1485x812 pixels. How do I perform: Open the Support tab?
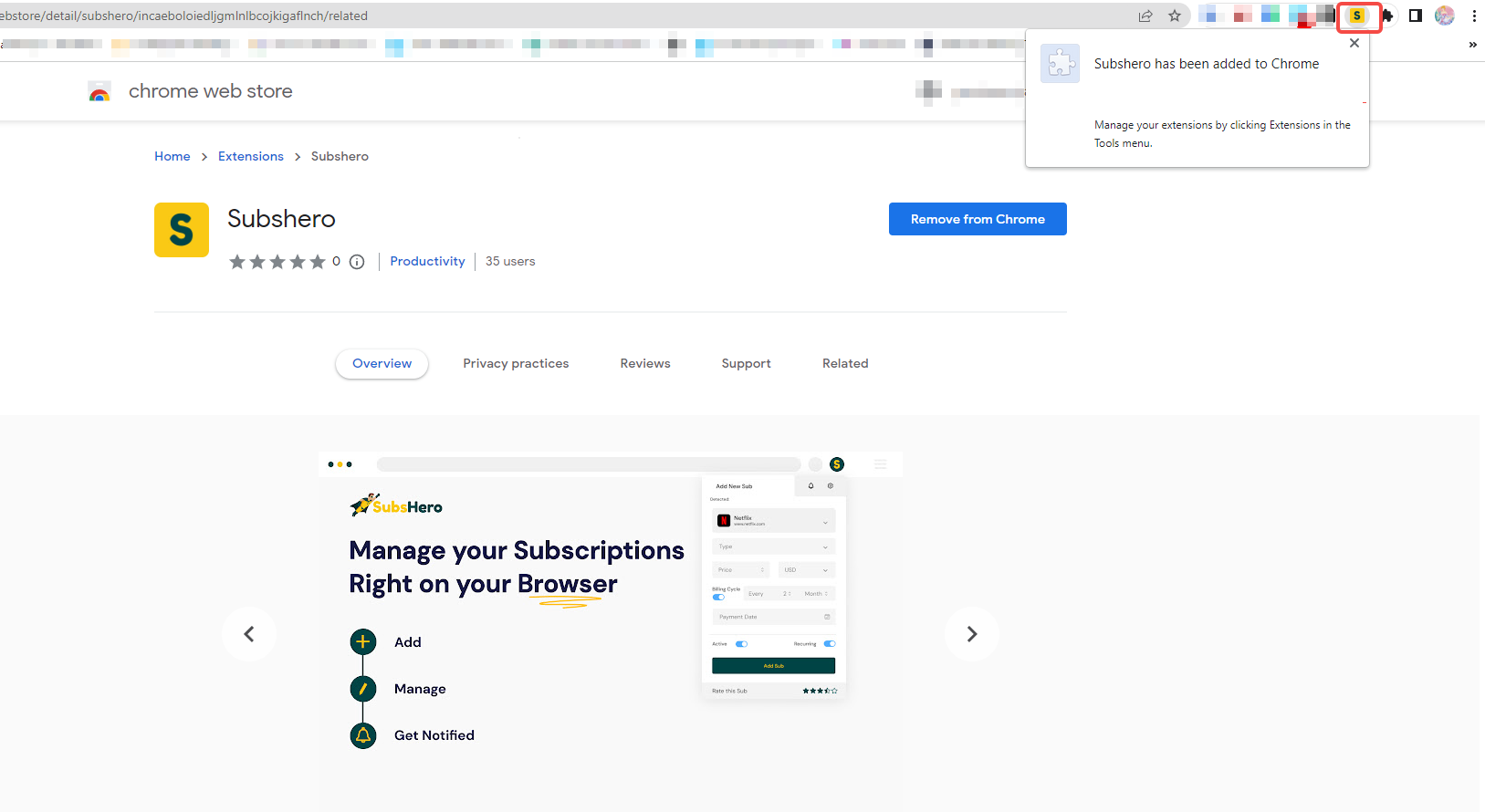(747, 363)
